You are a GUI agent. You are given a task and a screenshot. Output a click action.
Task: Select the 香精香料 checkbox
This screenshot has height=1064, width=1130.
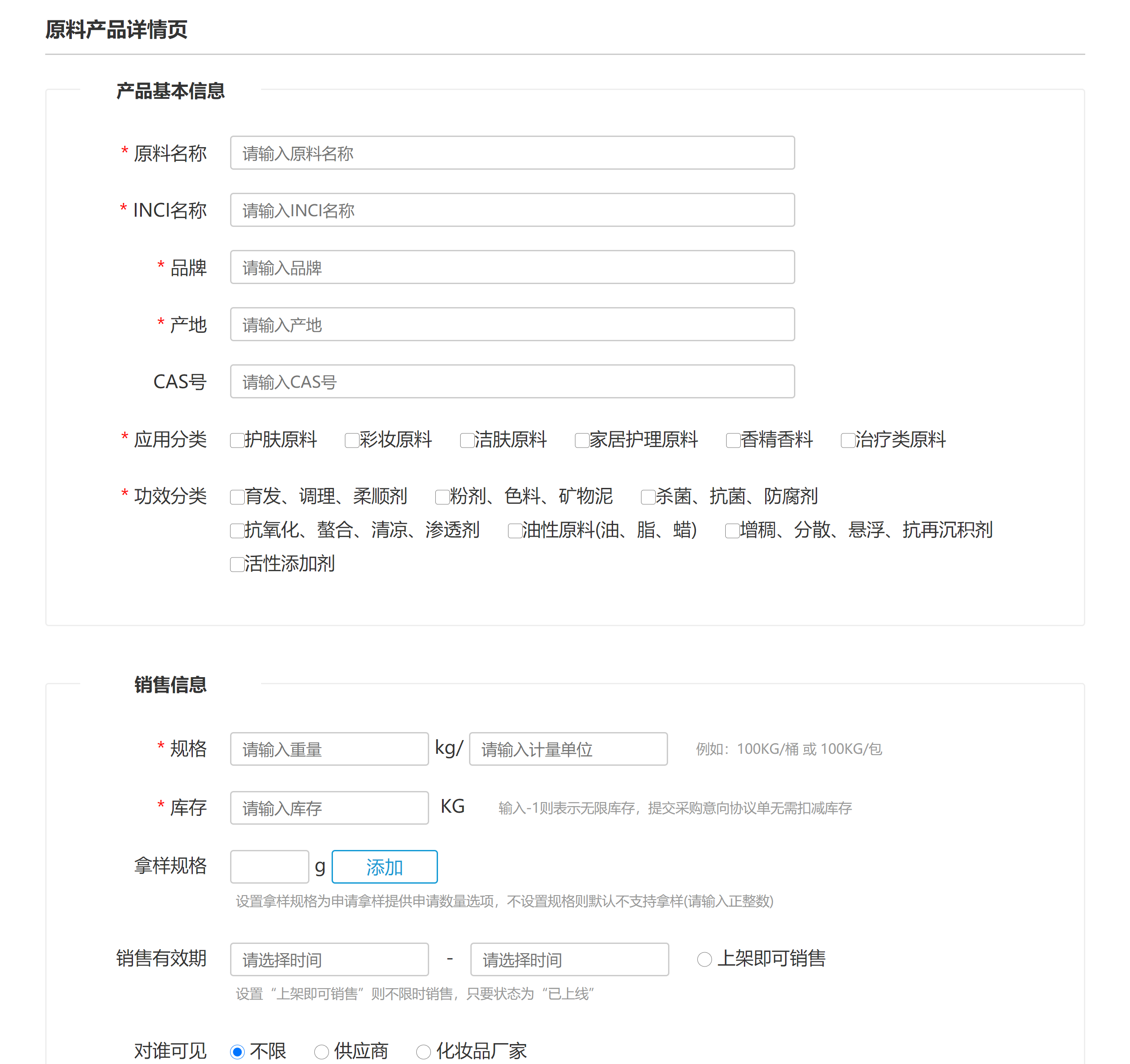point(733,440)
